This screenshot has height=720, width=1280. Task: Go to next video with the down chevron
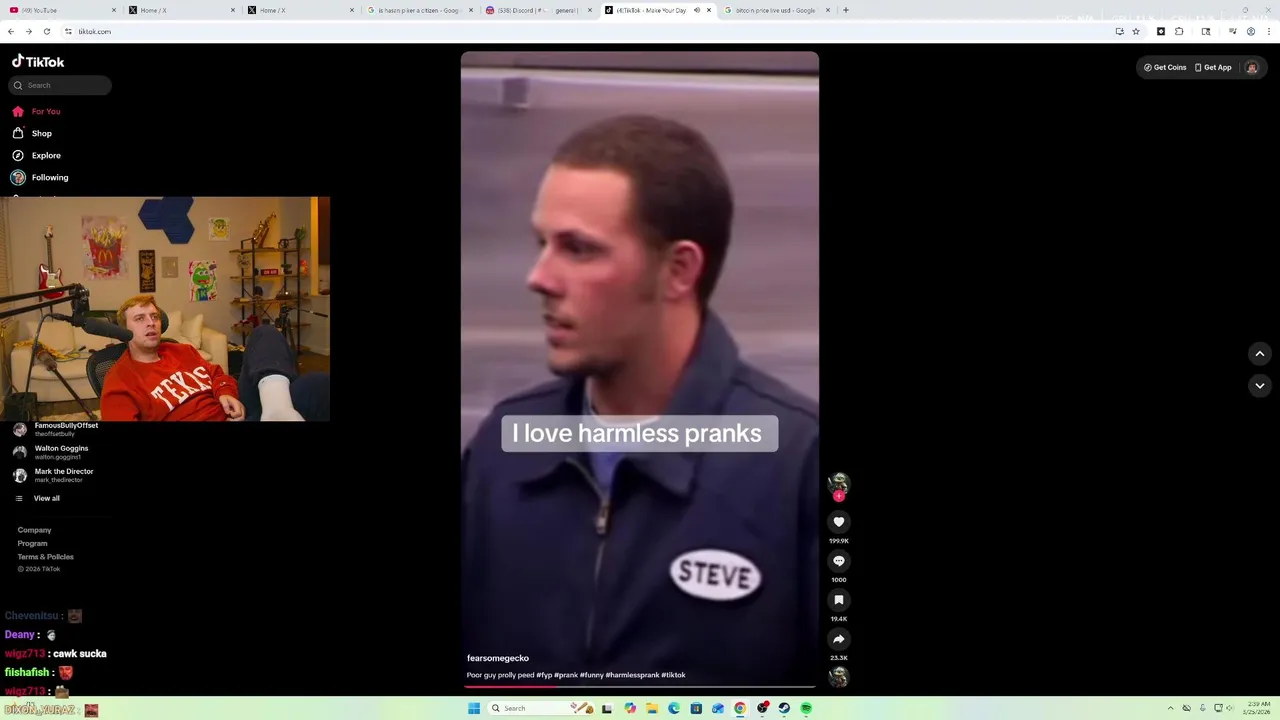point(1260,386)
